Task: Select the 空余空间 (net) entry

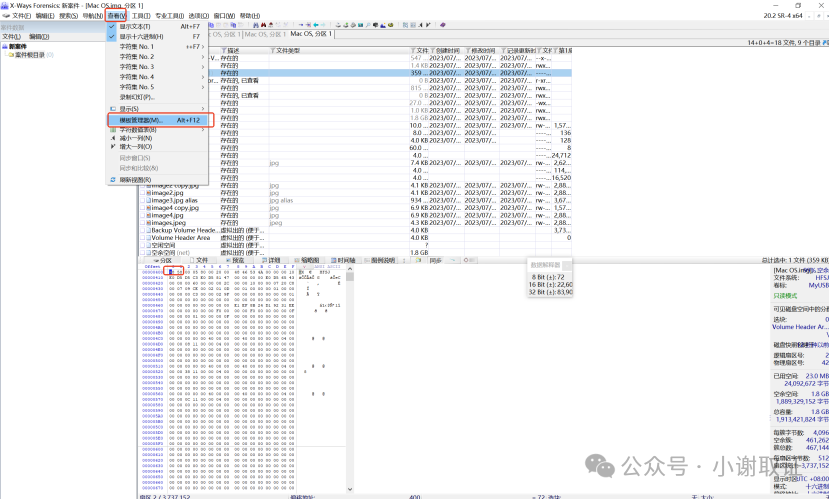Action: pos(171,253)
